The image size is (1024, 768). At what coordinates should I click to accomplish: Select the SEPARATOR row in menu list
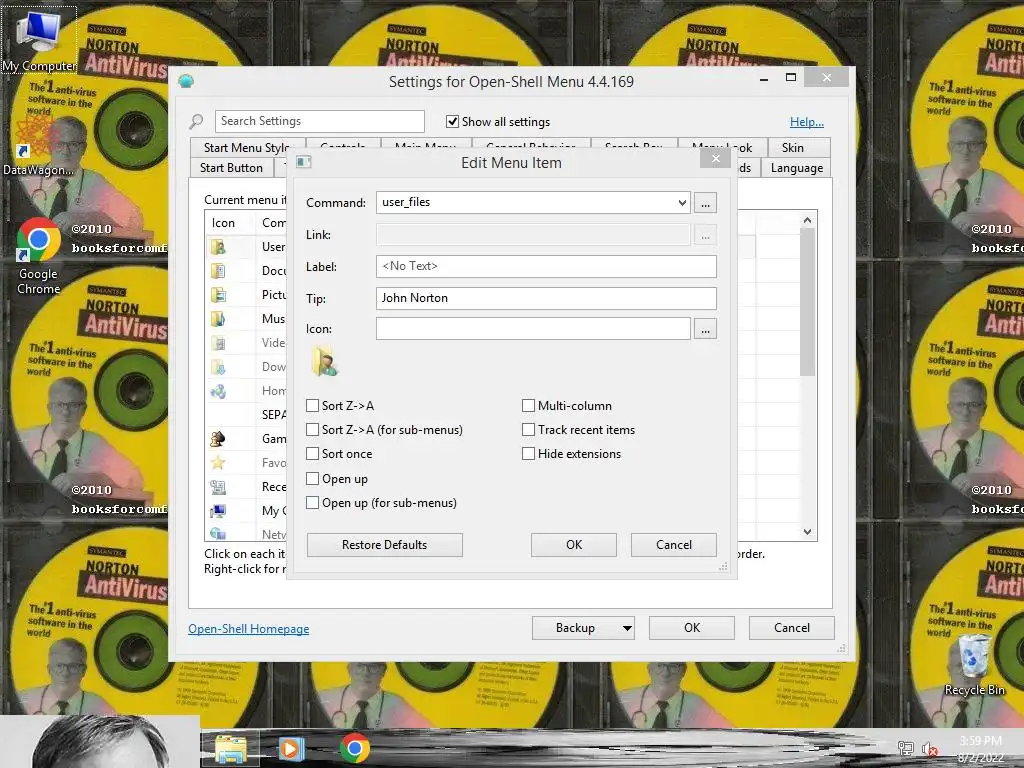tap(246, 414)
